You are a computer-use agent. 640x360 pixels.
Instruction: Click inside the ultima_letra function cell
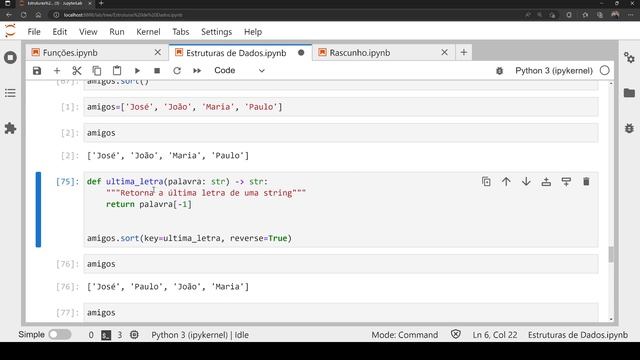(341, 210)
